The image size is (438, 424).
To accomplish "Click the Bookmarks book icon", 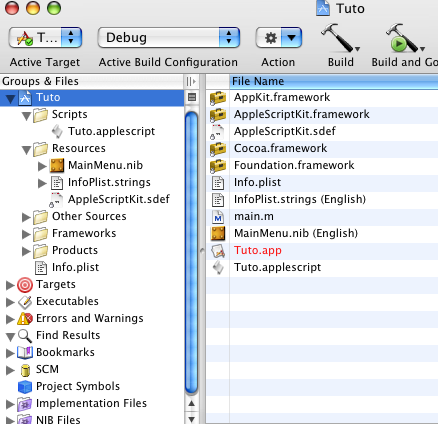I will point(25,352).
